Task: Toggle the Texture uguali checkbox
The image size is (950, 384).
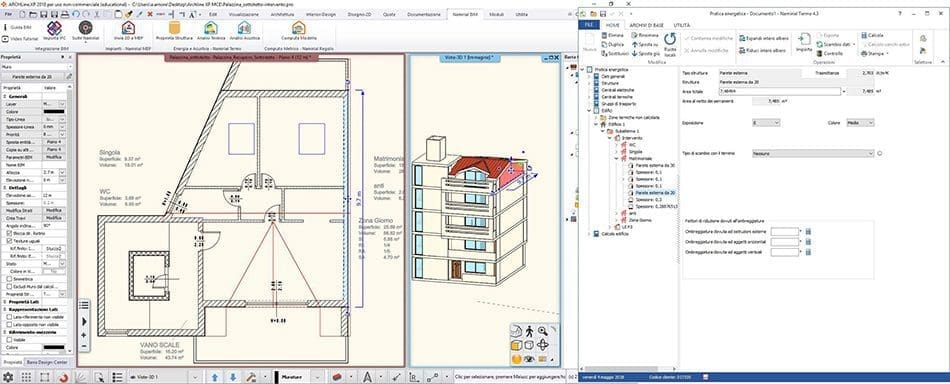Action: (8, 241)
